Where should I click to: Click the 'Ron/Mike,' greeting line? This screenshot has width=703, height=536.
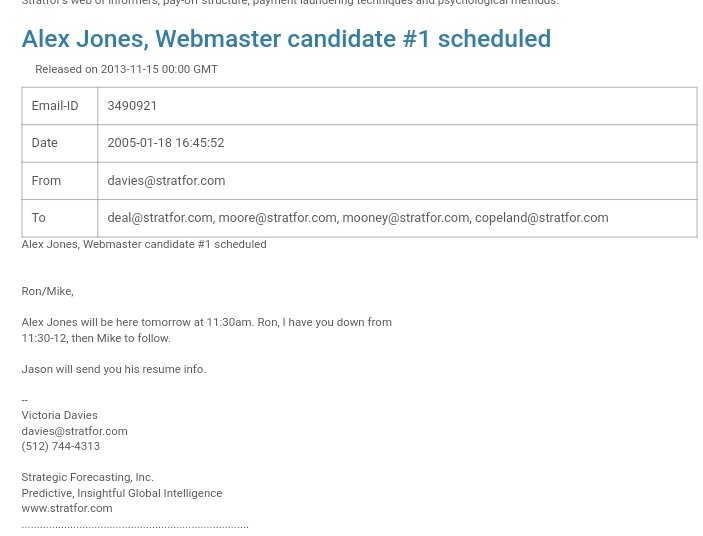tap(48, 291)
